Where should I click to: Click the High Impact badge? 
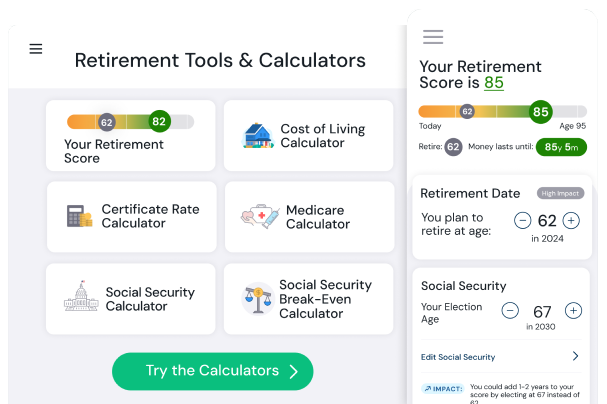coord(560,193)
